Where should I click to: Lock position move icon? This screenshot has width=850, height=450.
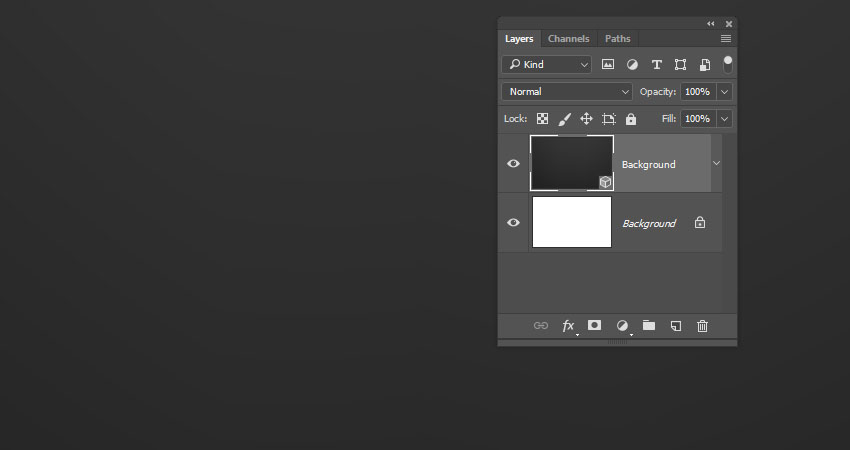586,119
